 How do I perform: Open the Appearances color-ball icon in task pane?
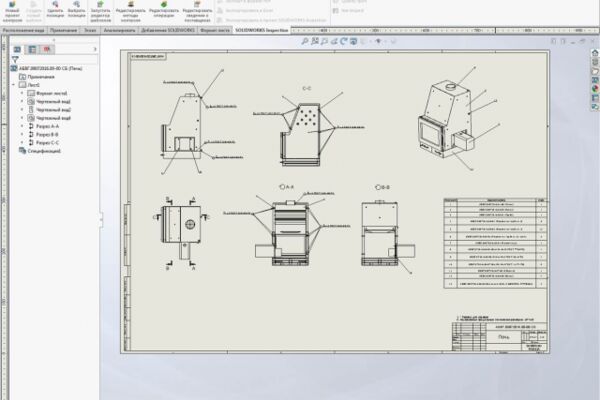coord(595,89)
